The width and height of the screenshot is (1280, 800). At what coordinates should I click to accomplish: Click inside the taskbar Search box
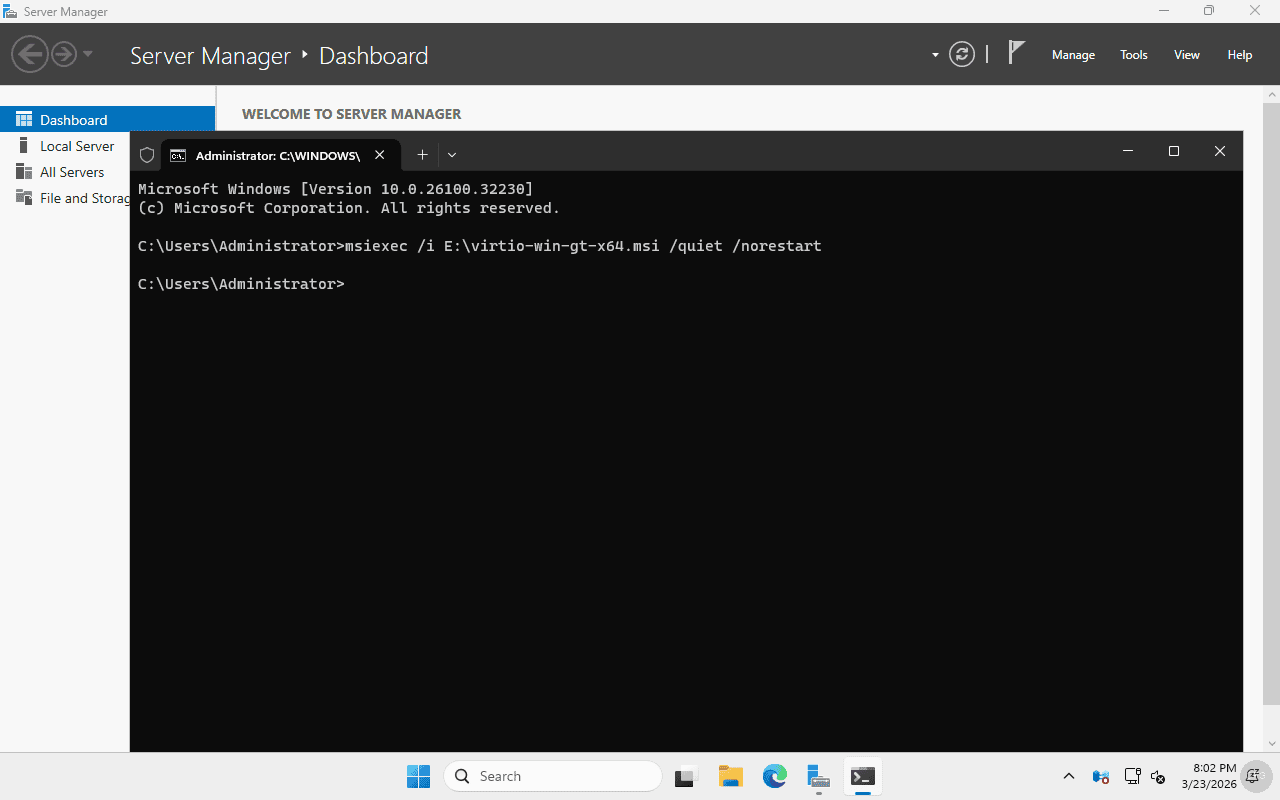point(553,776)
